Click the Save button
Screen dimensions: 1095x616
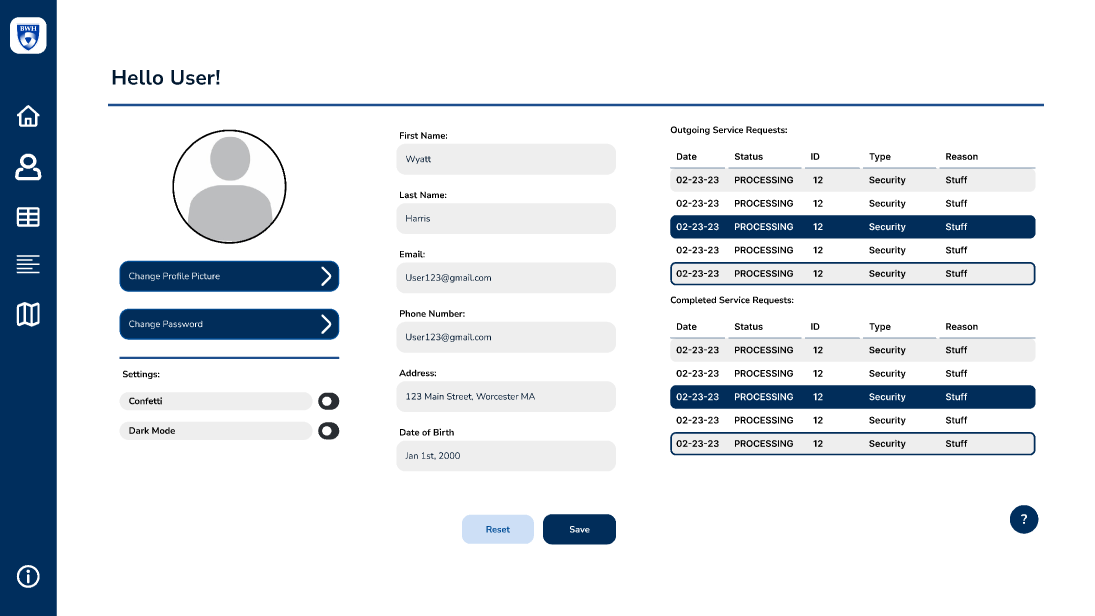click(x=579, y=529)
